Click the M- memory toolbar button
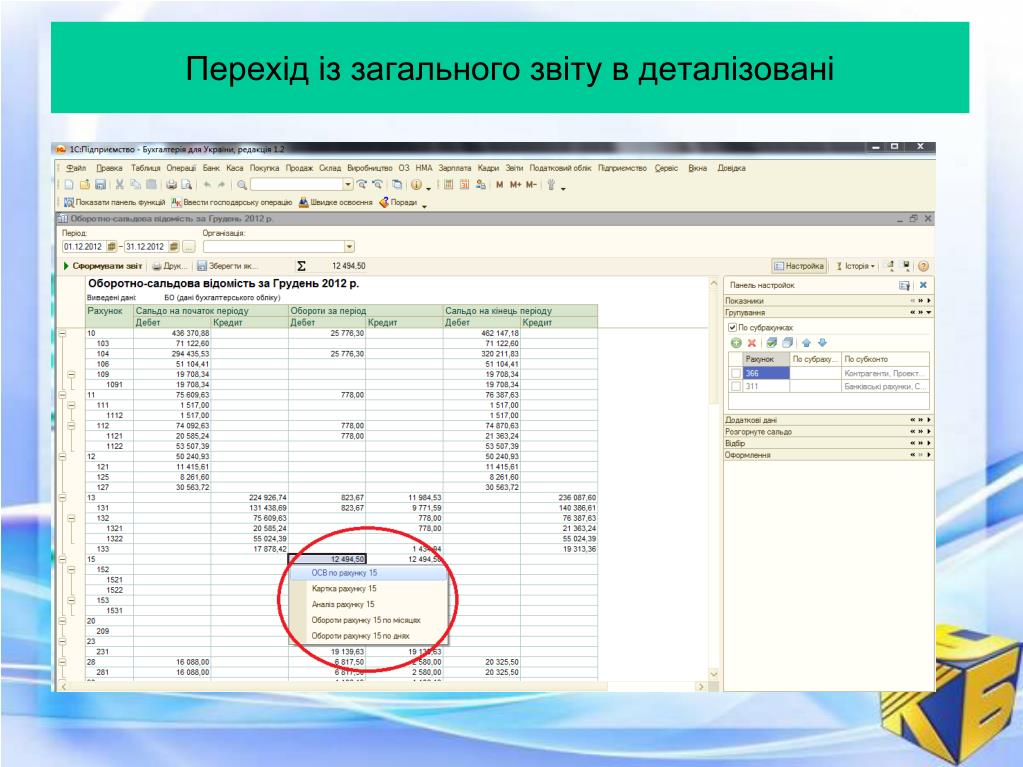 tap(531, 185)
